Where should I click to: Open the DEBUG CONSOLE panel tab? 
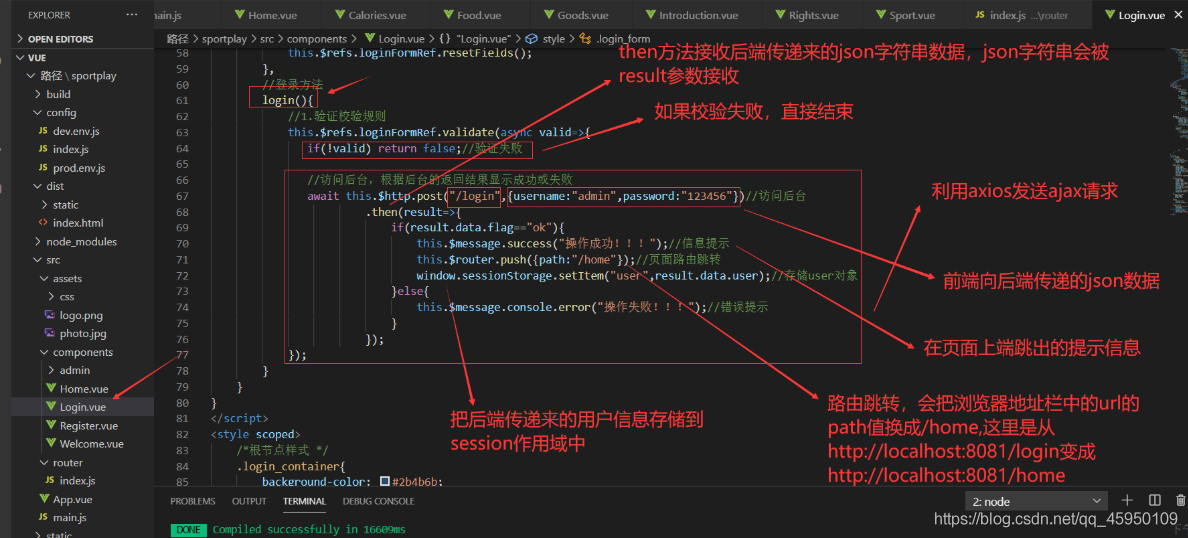click(x=378, y=501)
